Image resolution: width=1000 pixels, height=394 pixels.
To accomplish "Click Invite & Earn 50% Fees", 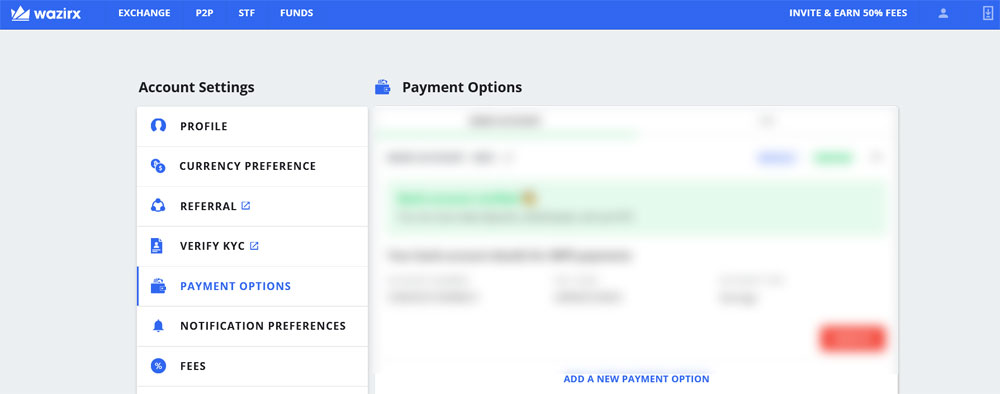I will point(848,13).
